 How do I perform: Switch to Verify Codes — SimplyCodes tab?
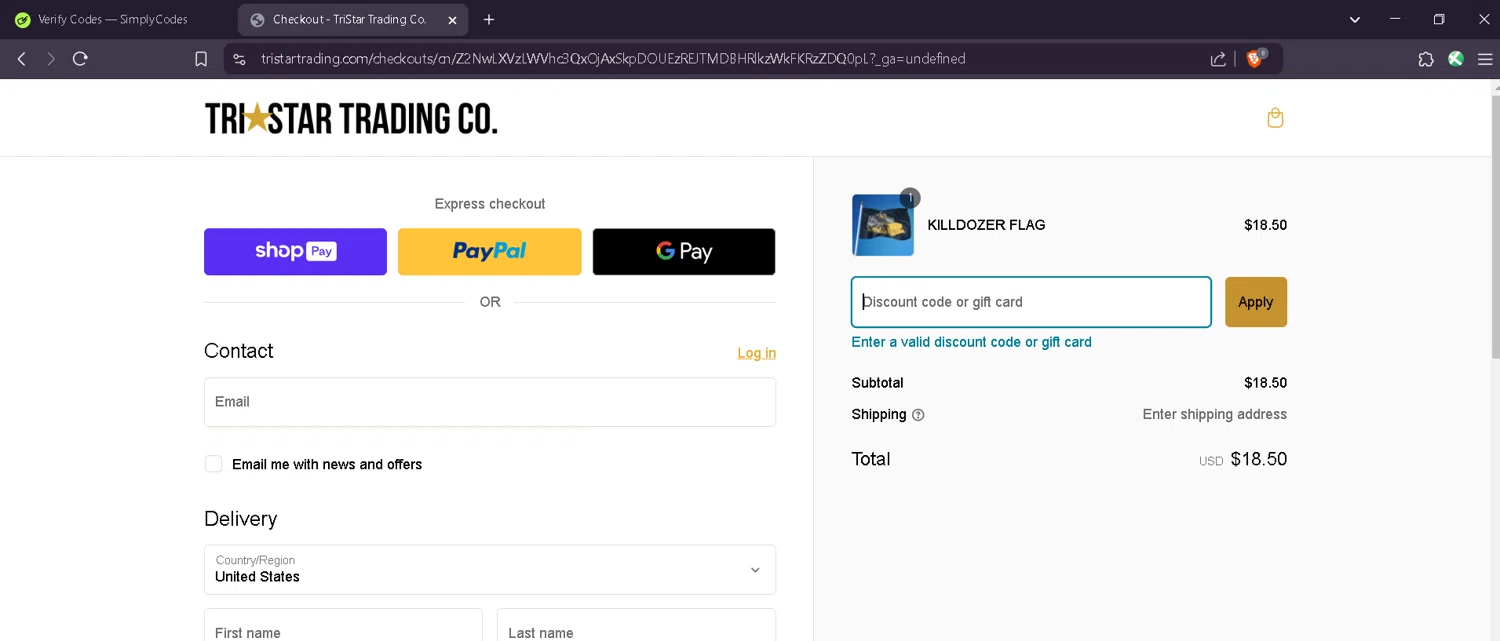pyautogui.click(x=112, y=19)
